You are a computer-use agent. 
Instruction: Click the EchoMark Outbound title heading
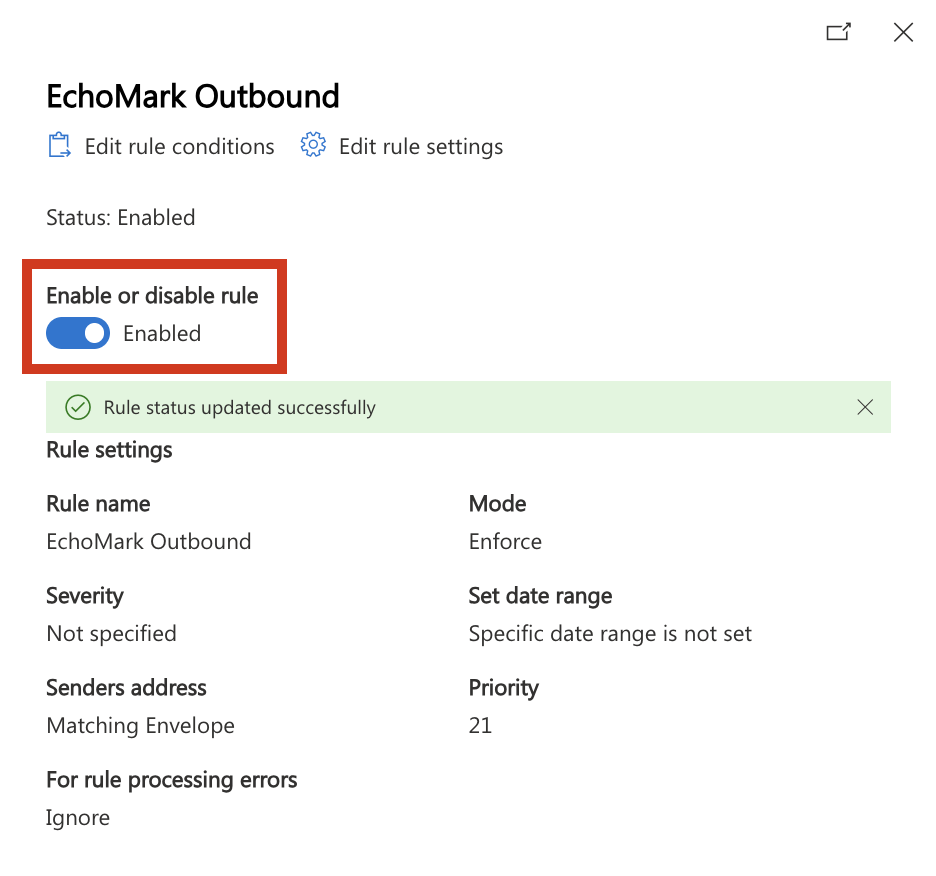193,96
